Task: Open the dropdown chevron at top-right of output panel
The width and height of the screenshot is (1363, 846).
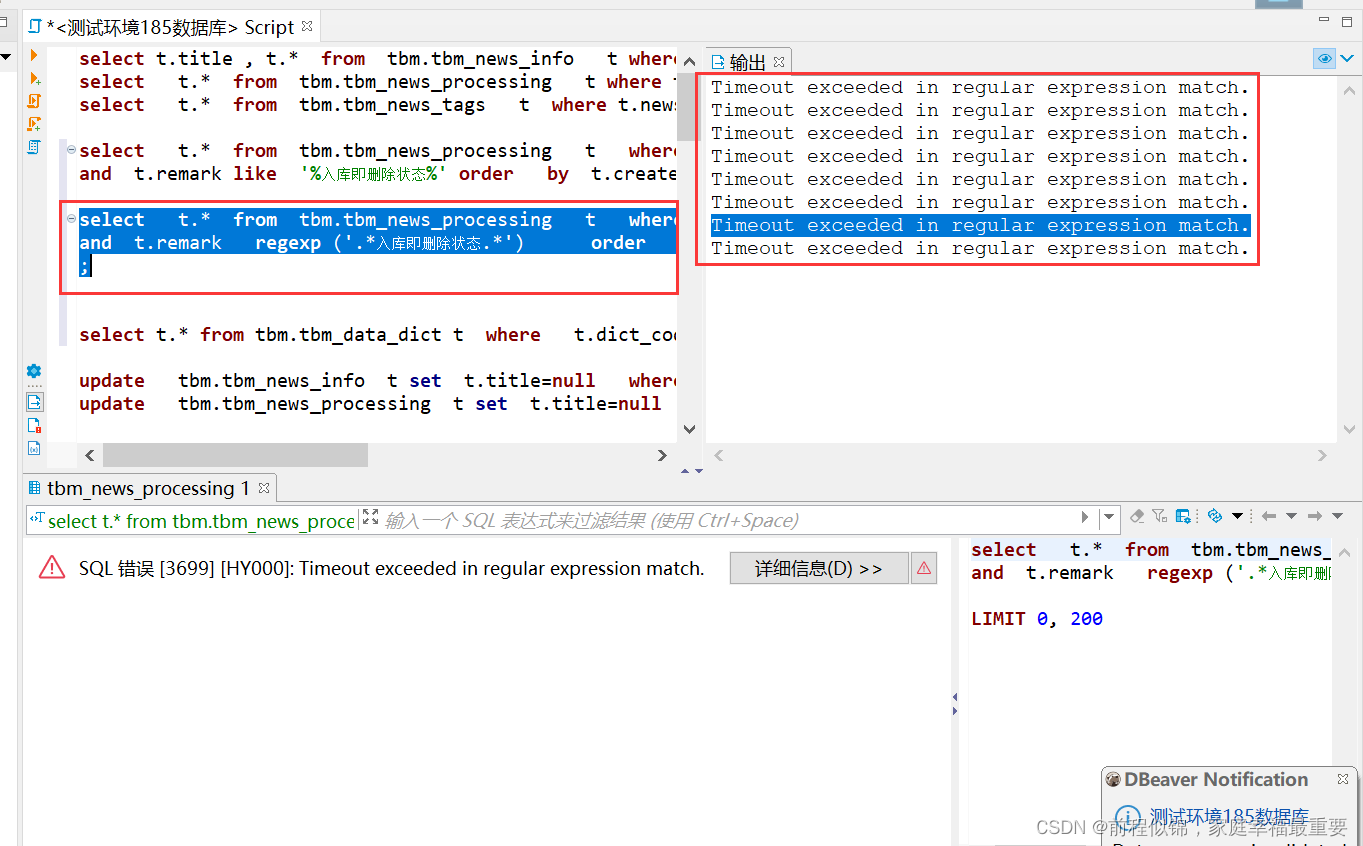Action: pos(1346,58)
